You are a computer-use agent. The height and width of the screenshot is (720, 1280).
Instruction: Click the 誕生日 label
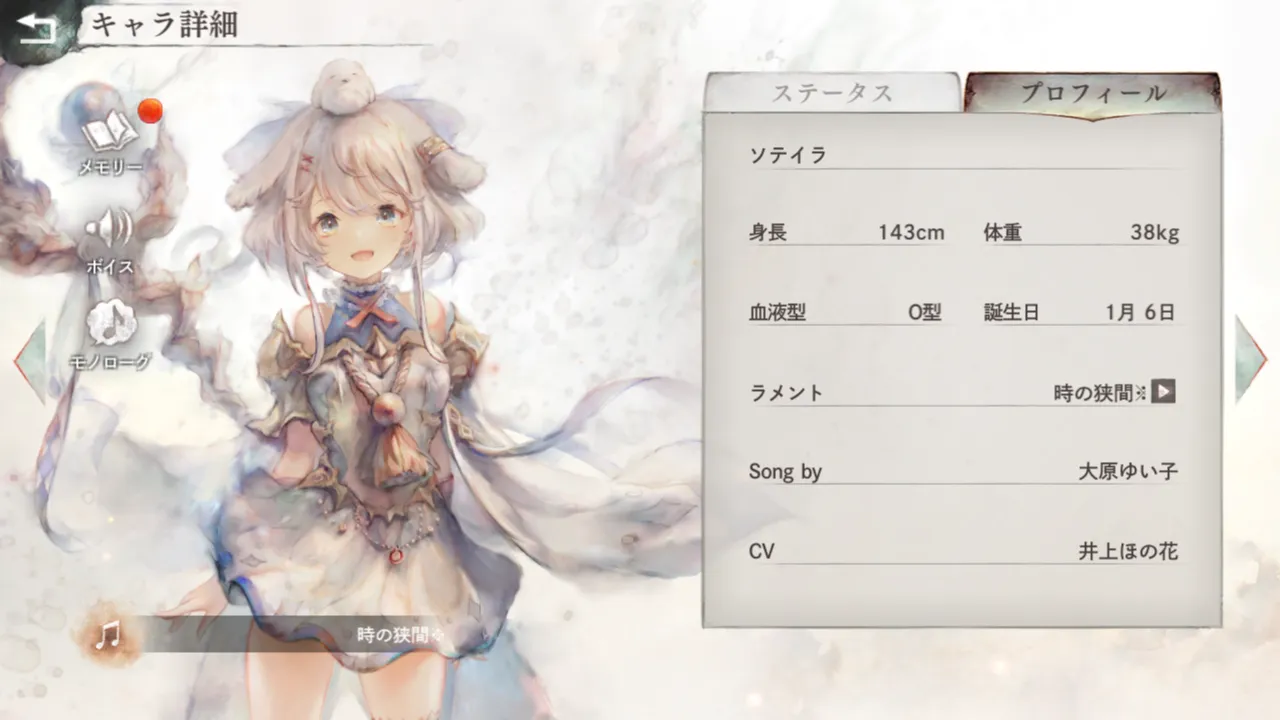point(1012,312)
